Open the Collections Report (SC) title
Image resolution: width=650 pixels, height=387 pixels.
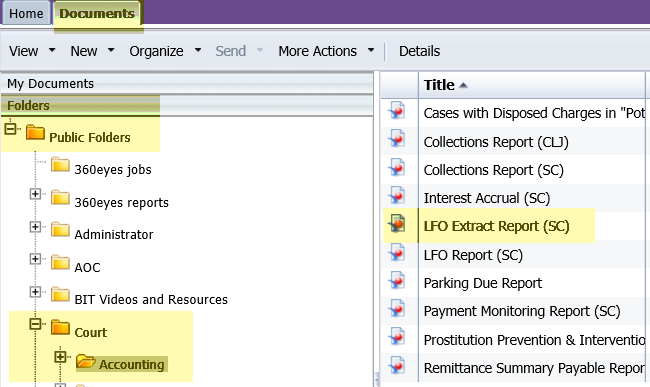[493, 170]
